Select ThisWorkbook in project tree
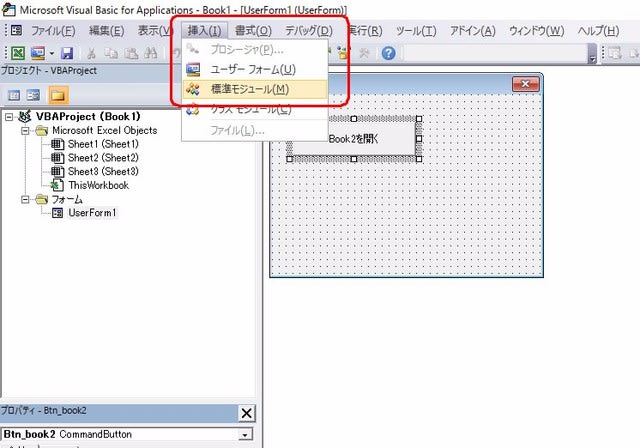 98,185
